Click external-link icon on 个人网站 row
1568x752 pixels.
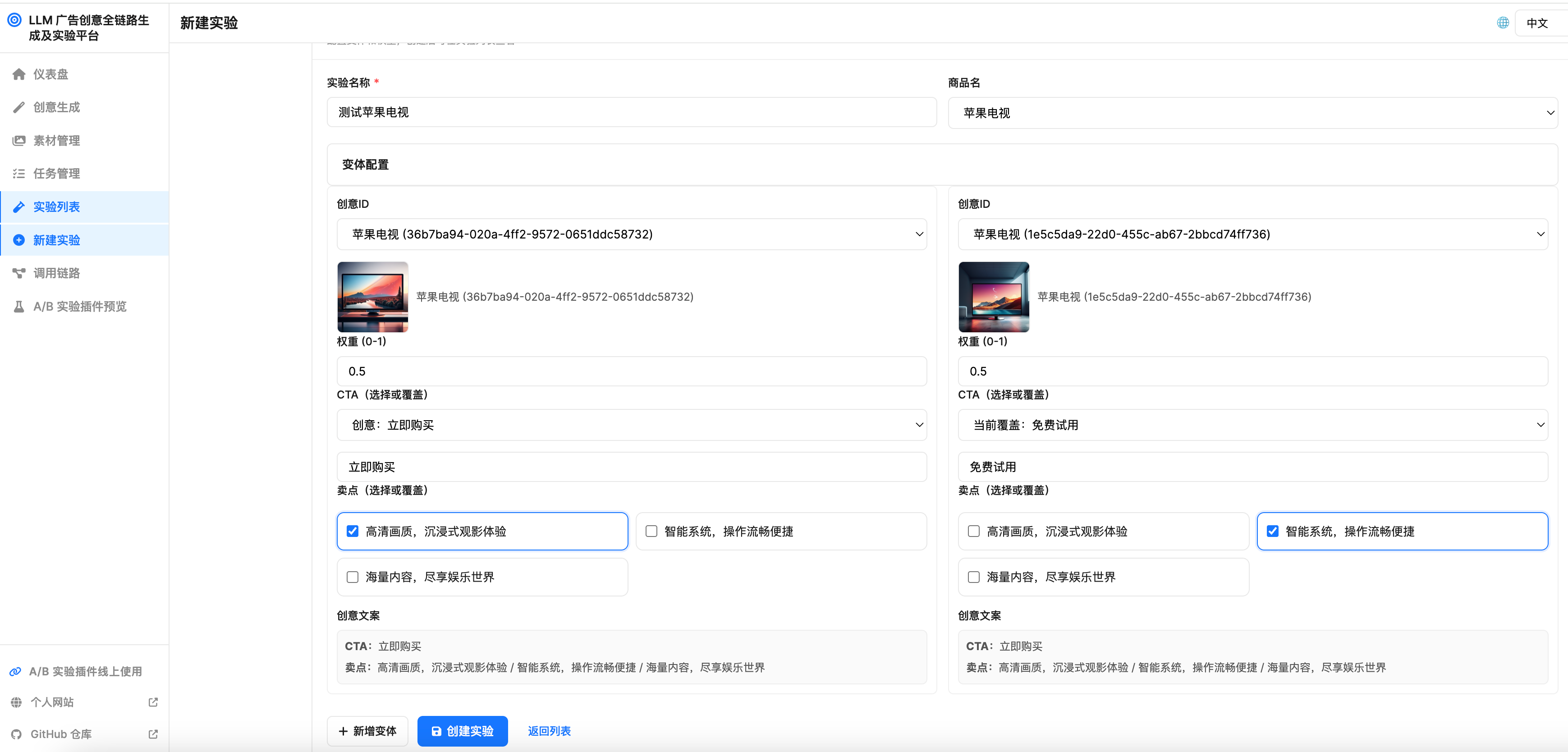153,702
